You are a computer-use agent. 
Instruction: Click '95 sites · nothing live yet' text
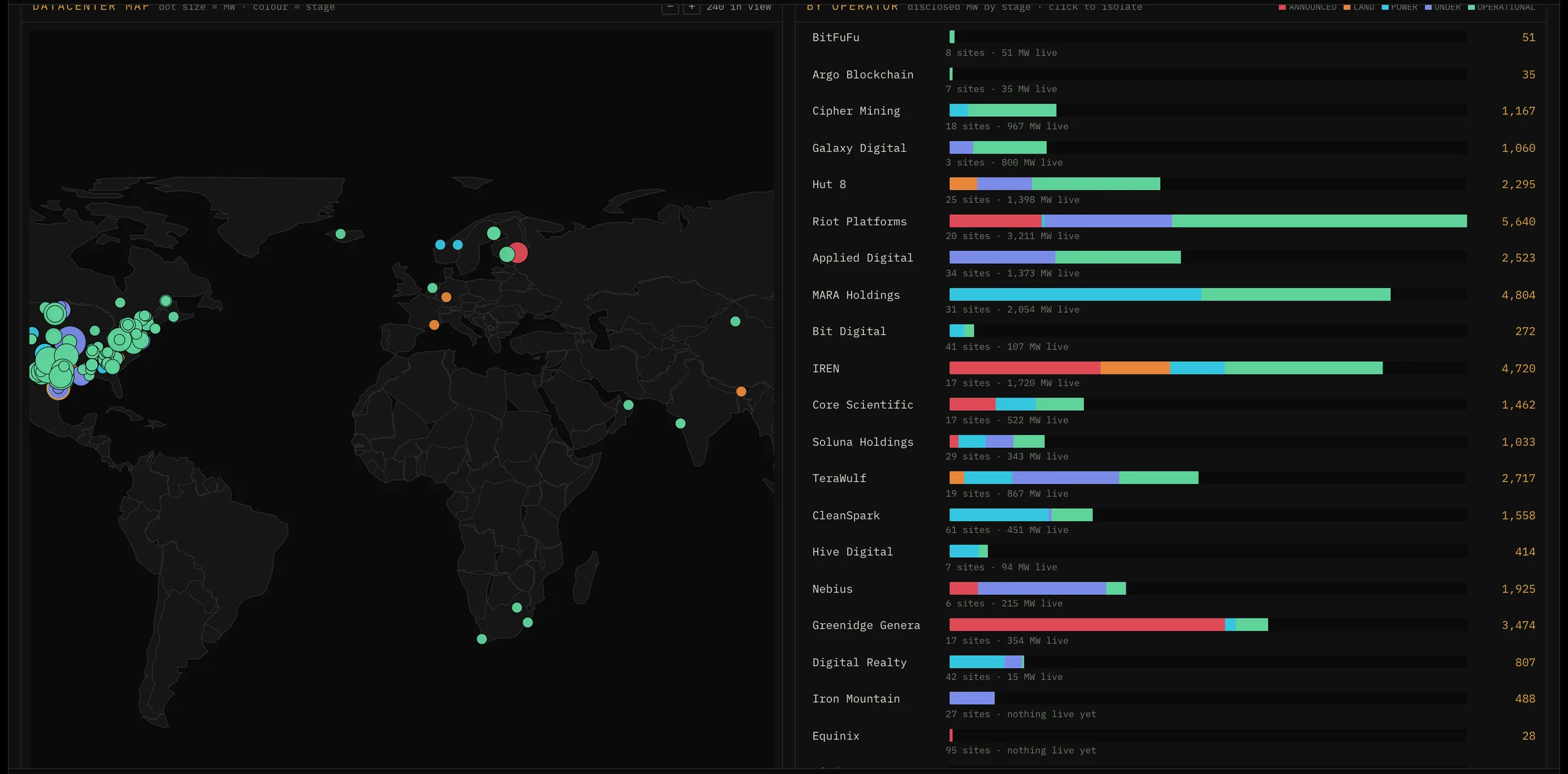(x=1021, y=750)
